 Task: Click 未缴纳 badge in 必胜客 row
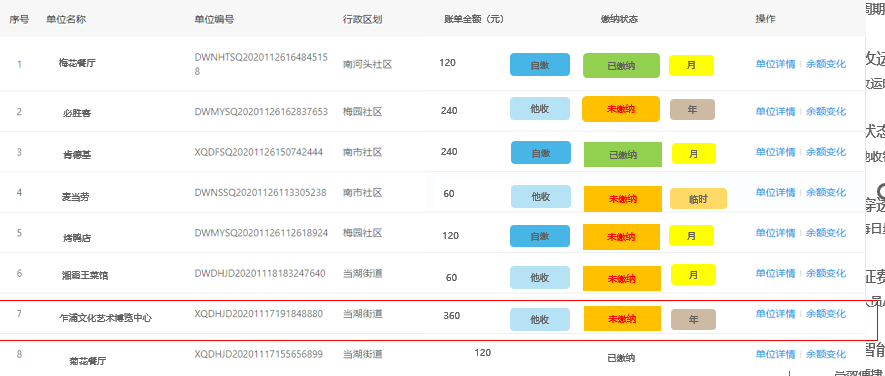[621, 110]
